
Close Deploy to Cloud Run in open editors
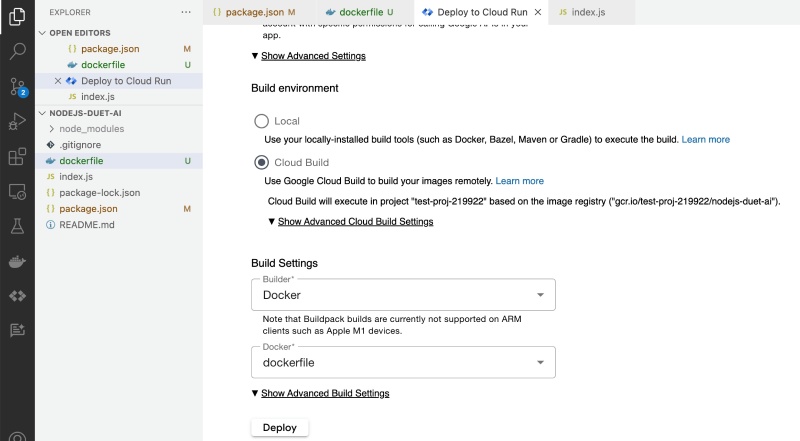(58, 81)
